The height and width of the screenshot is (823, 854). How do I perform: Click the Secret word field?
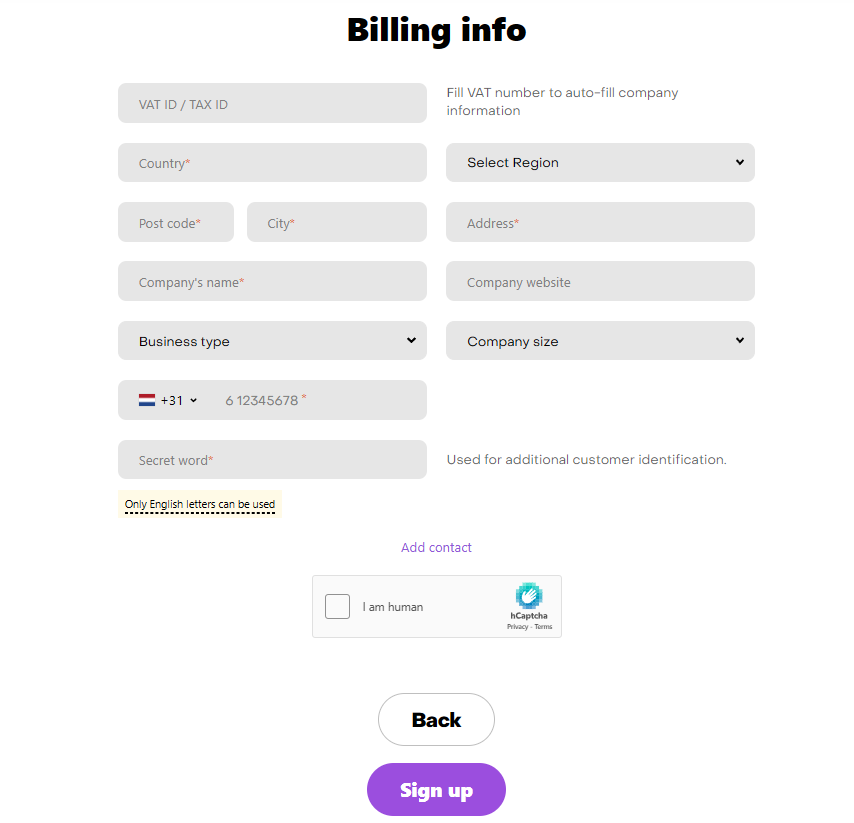click(272, 460)
